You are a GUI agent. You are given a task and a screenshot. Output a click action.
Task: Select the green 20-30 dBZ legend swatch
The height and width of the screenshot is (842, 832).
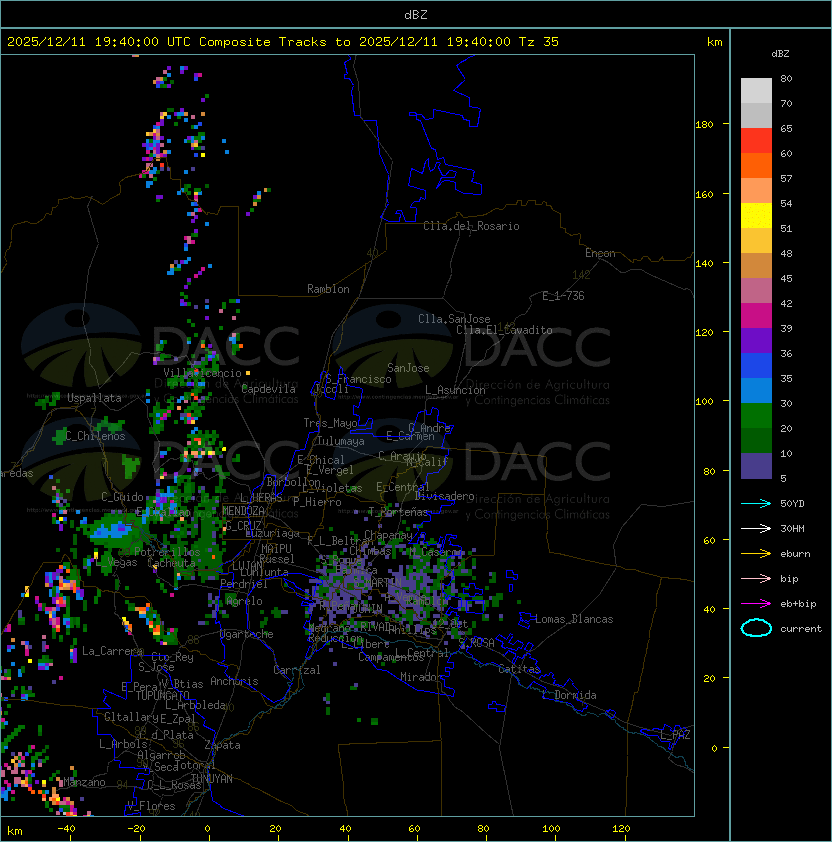click(756, 416)
